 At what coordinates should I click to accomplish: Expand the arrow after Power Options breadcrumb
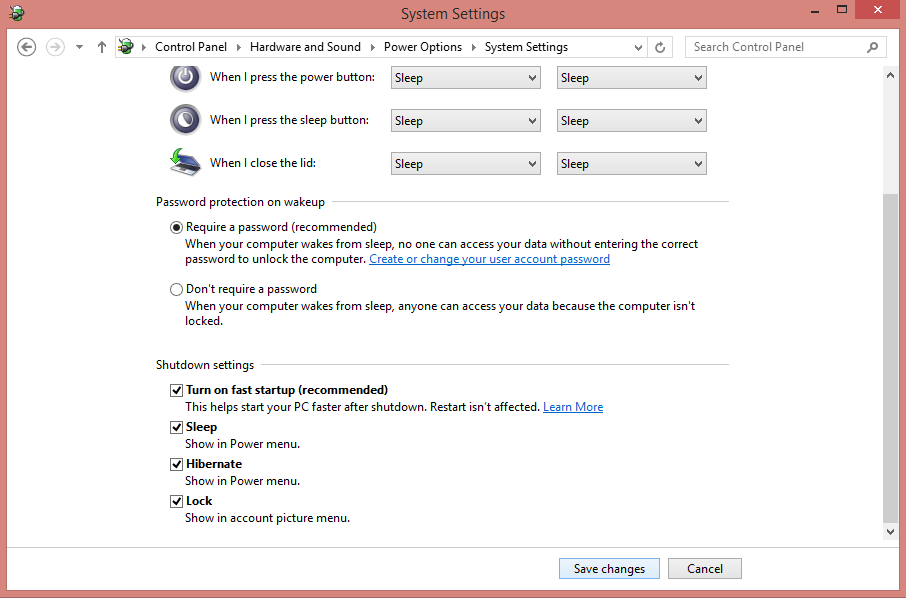tap(474, 47)
